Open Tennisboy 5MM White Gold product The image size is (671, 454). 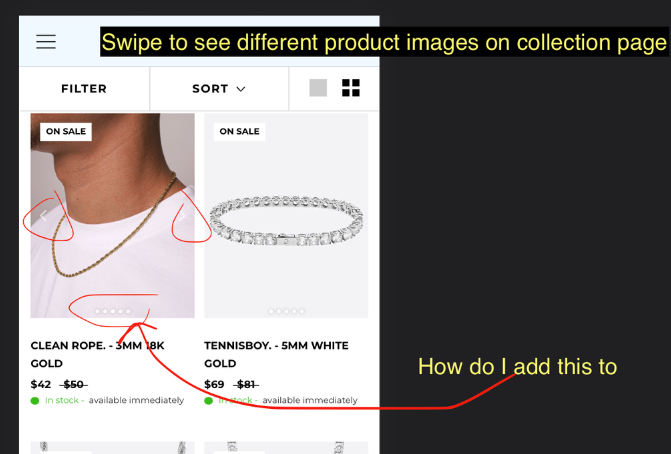click(276, 354)
